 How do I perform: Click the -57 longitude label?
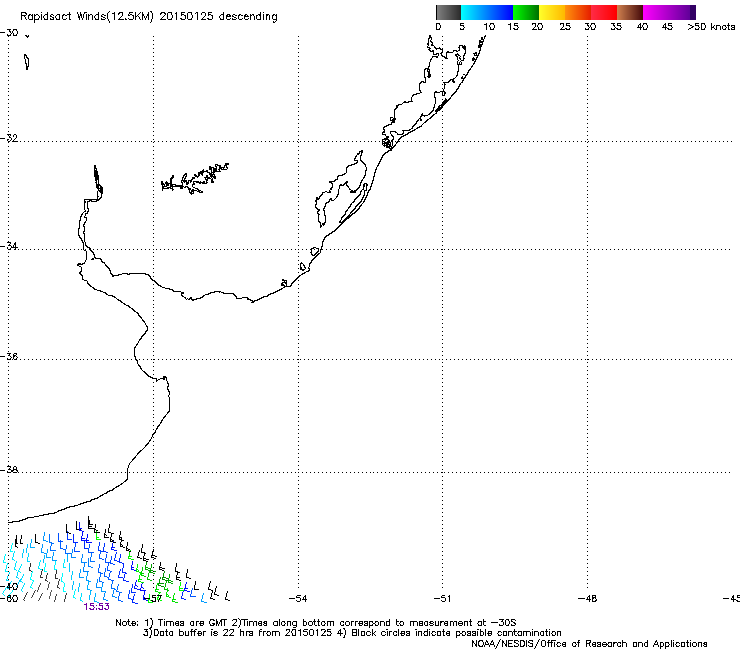(154, 599)
